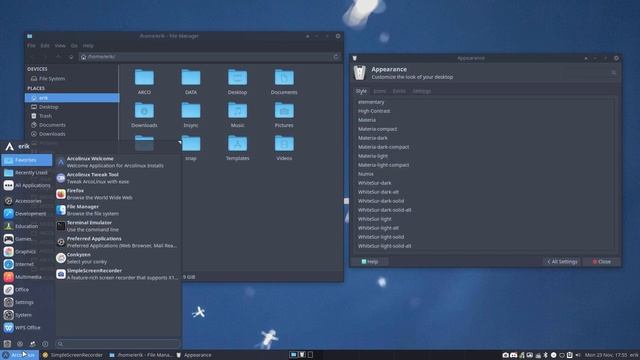Click the camera tray icon

point(505,355)
